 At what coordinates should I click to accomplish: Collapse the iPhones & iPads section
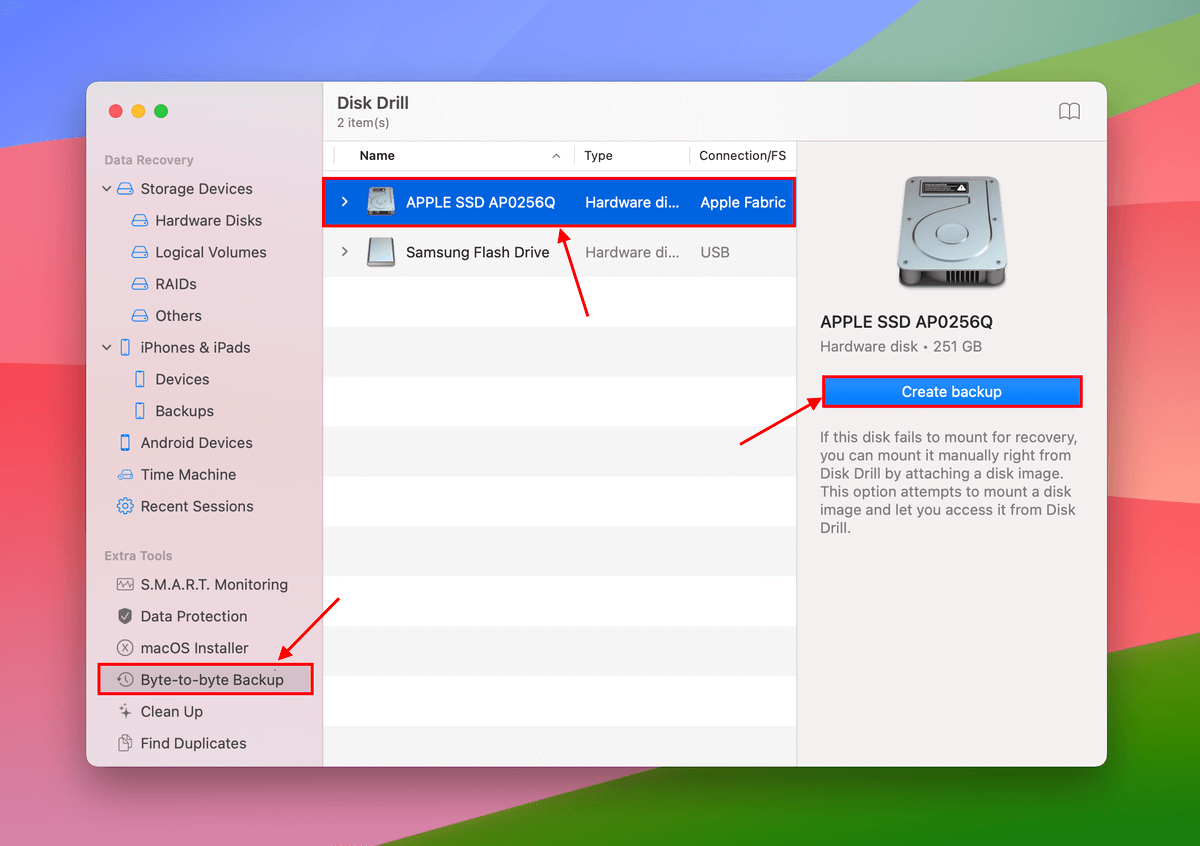(x=106, y=347)
